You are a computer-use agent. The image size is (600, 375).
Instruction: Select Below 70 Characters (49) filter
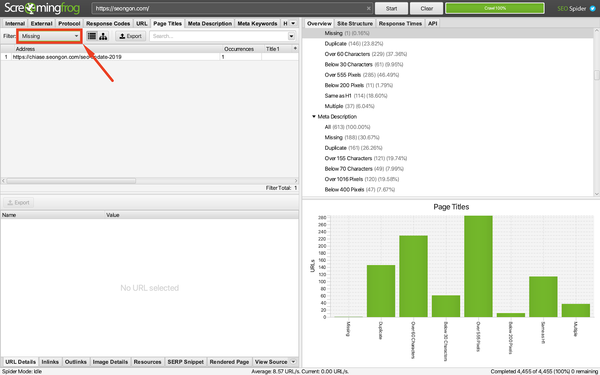tap(364, 168)
